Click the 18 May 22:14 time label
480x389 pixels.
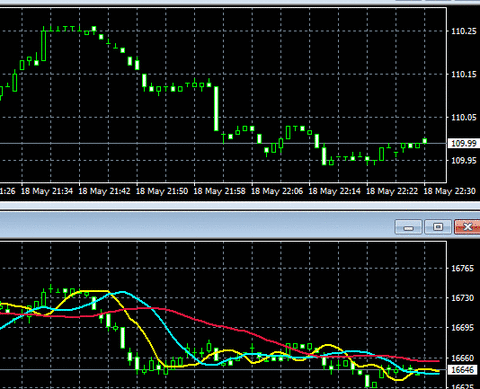[335, 191]
